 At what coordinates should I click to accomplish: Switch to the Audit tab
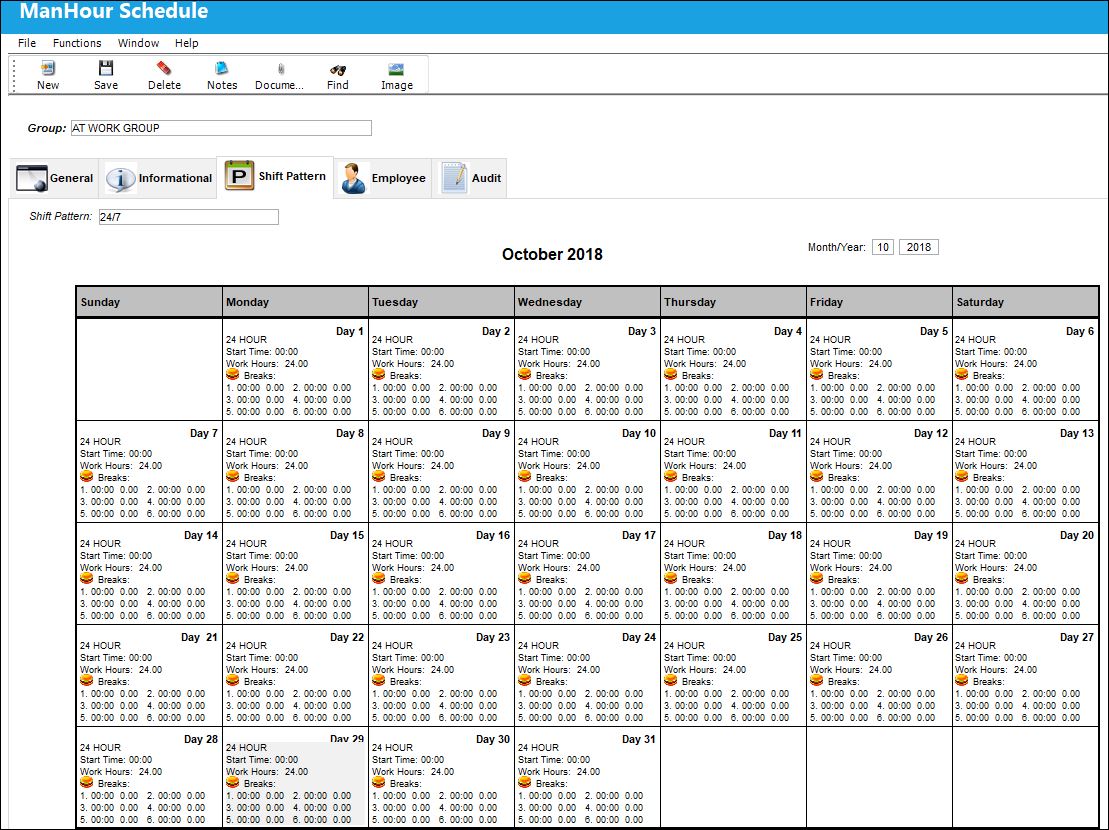470,178
